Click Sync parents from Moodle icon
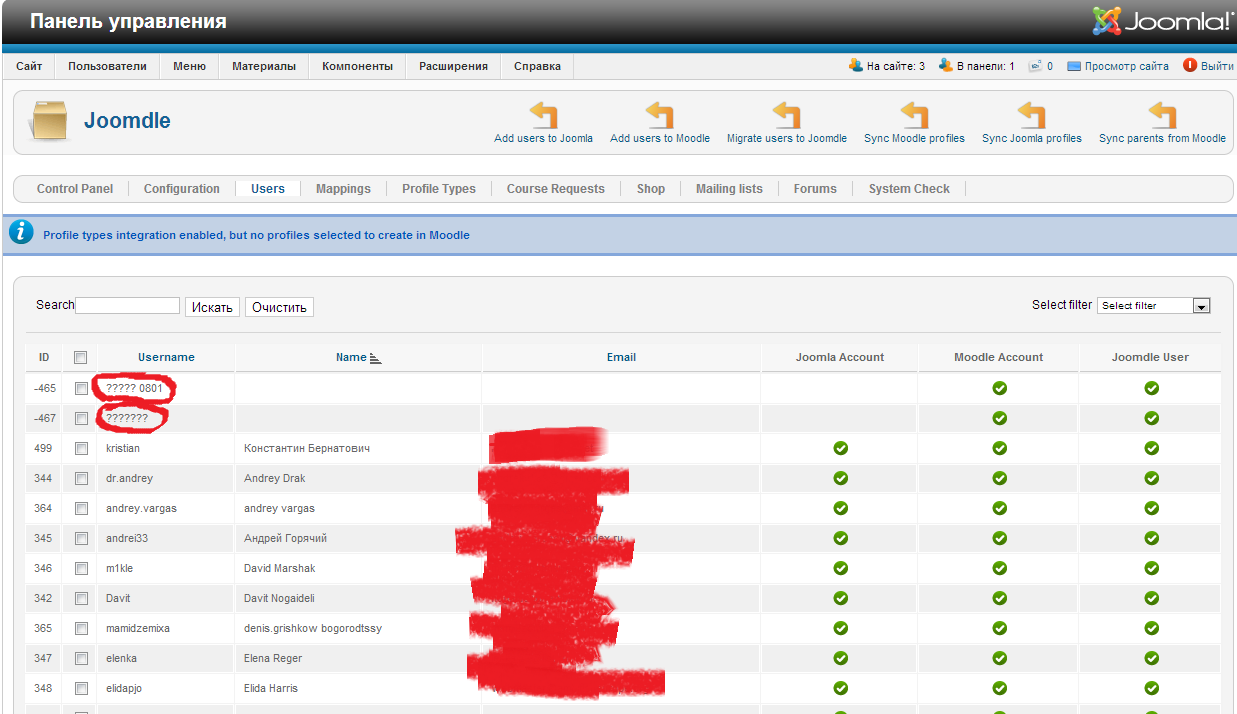 tap(1162, 115)
